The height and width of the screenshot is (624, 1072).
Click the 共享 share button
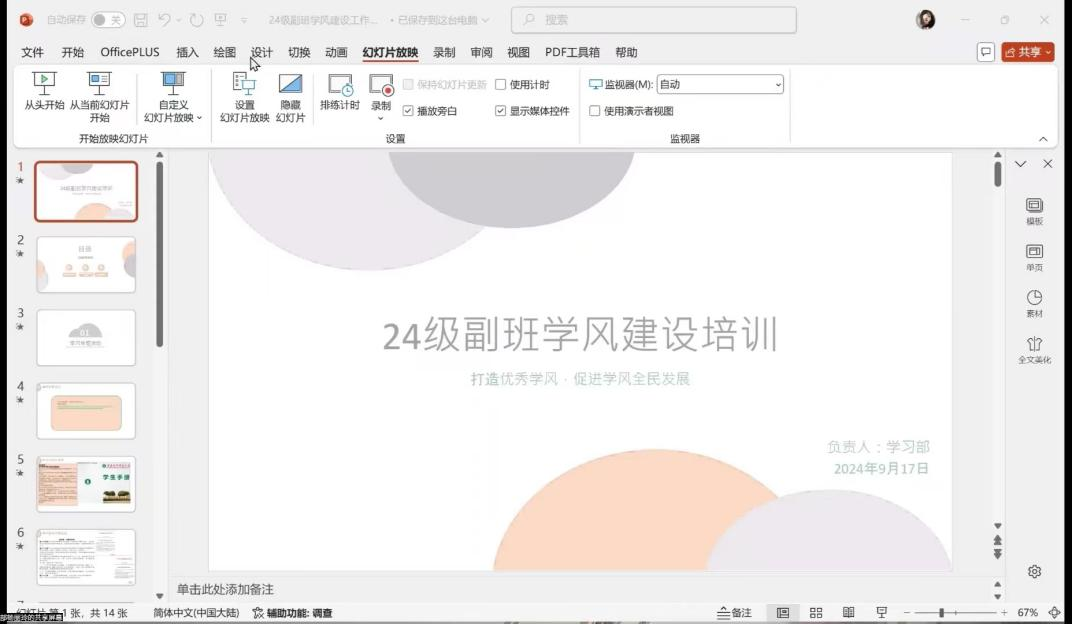pos(1028,52)
